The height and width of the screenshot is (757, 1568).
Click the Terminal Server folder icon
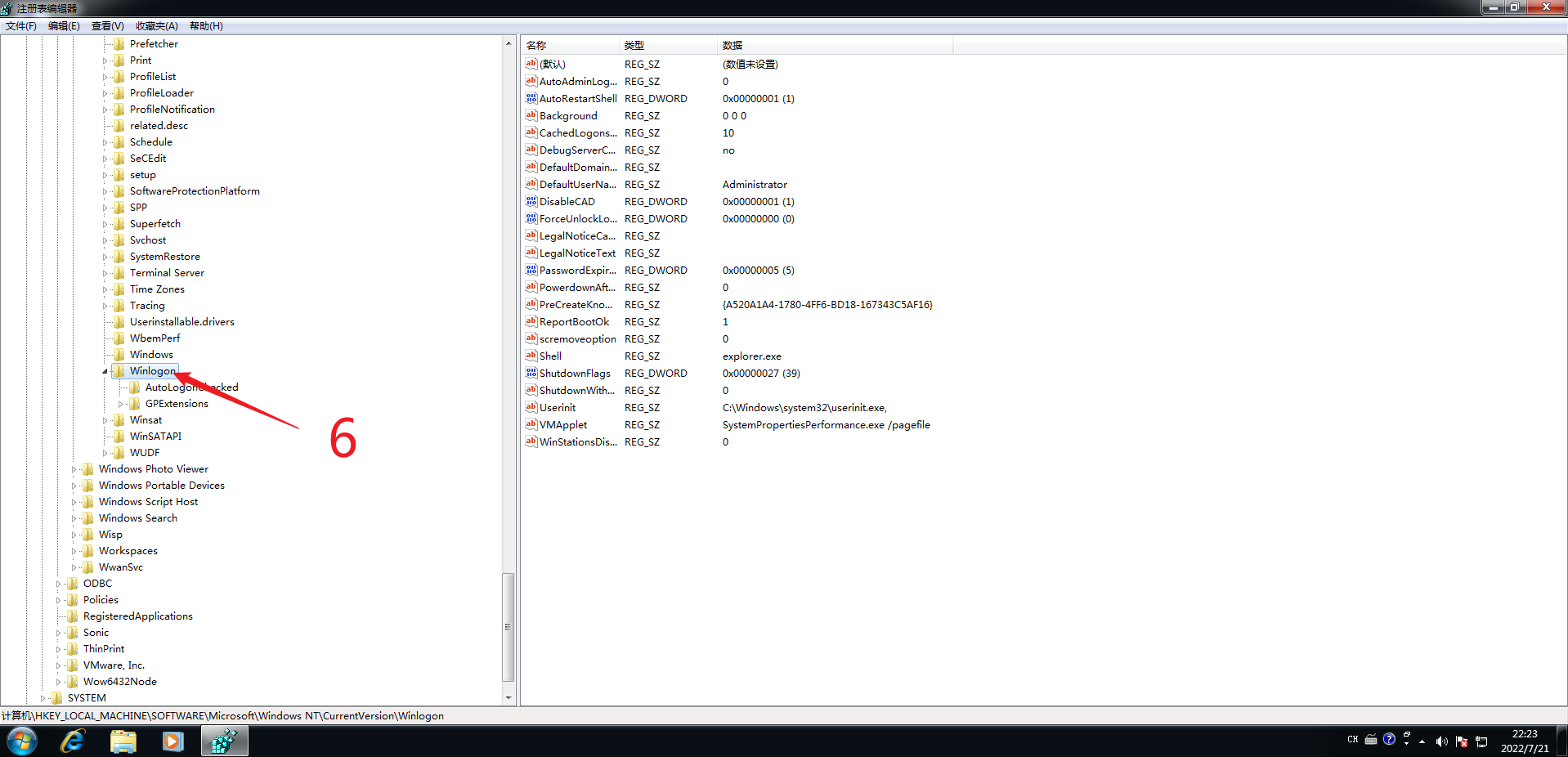(x=119, y=273)
